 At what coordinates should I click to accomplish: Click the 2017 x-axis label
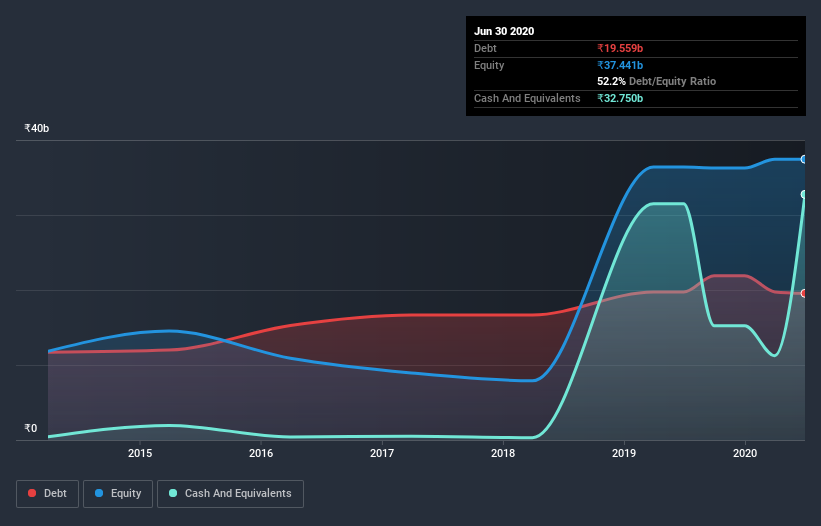[x=382, y=453]
